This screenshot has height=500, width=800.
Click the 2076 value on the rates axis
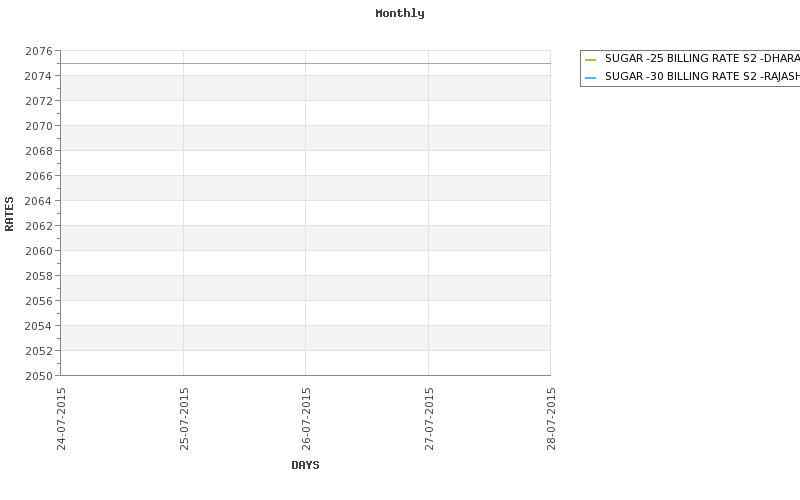coord(39,51)
